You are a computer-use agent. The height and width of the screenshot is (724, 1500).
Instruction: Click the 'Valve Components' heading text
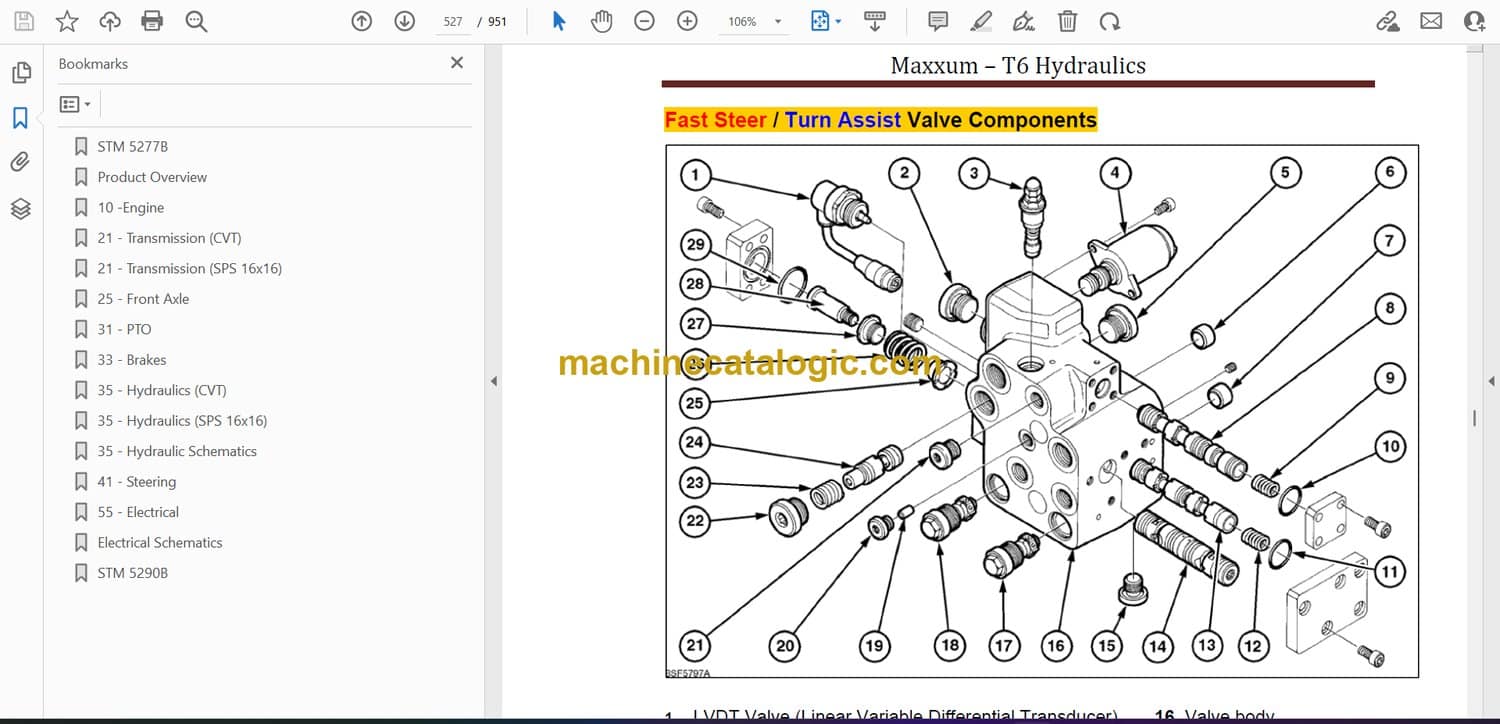1002,120
